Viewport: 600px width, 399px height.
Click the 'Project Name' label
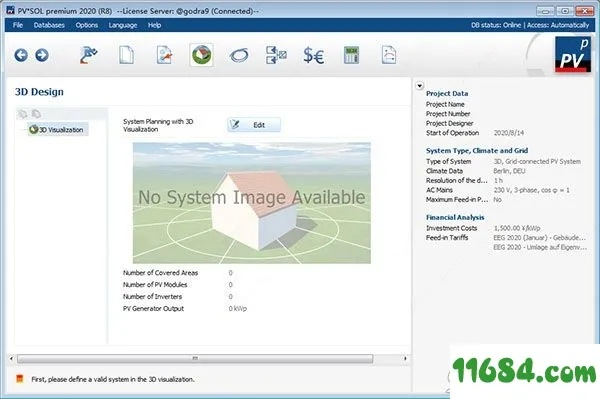[x=445, y=104]
